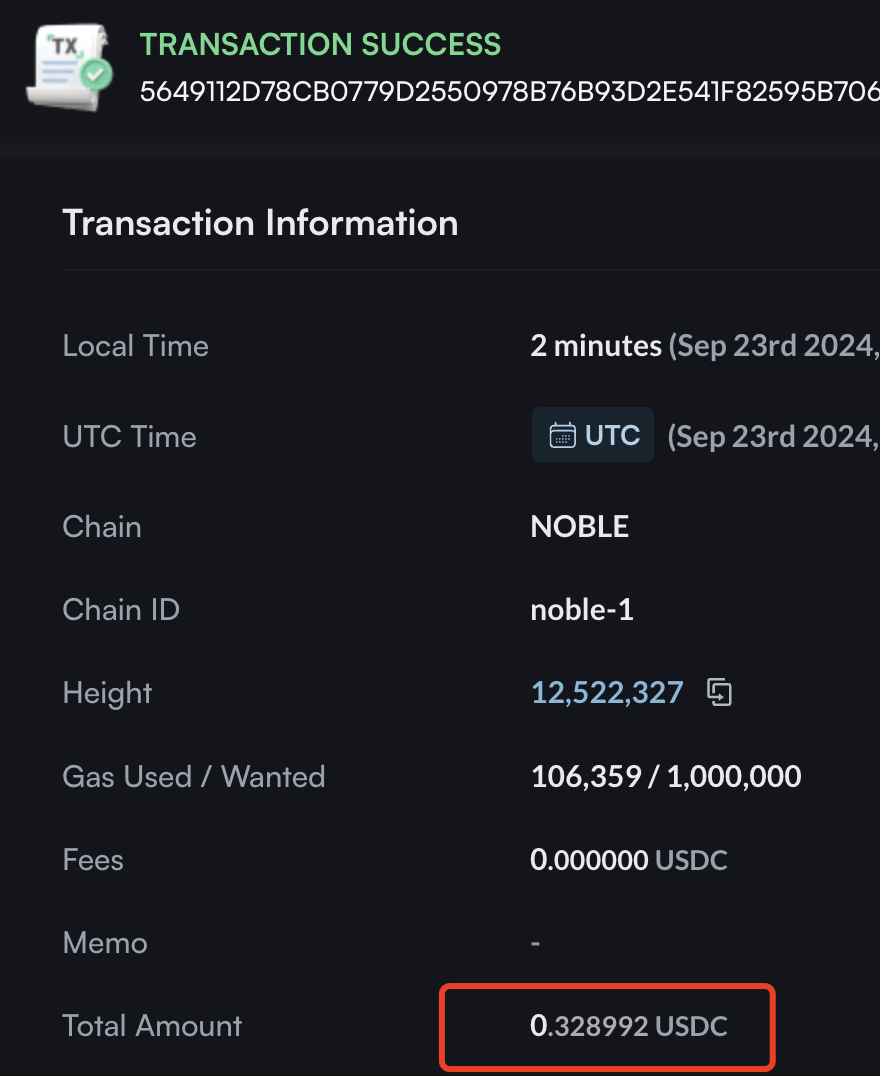Select the transaction hash text

click(509, 91)
